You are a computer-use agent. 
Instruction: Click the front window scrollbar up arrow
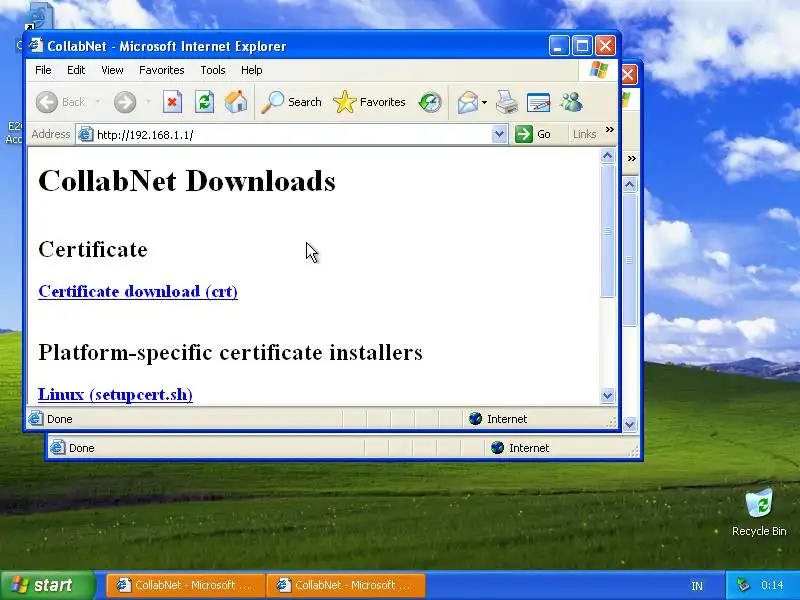[x=607, y=156]
